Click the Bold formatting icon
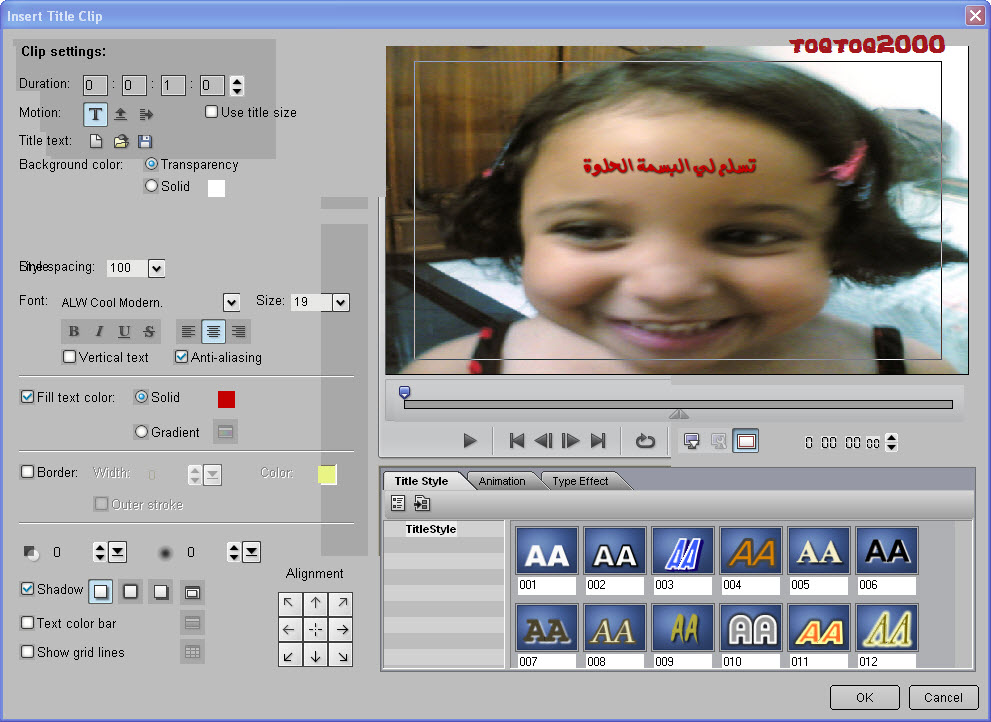 coord(74,332)
